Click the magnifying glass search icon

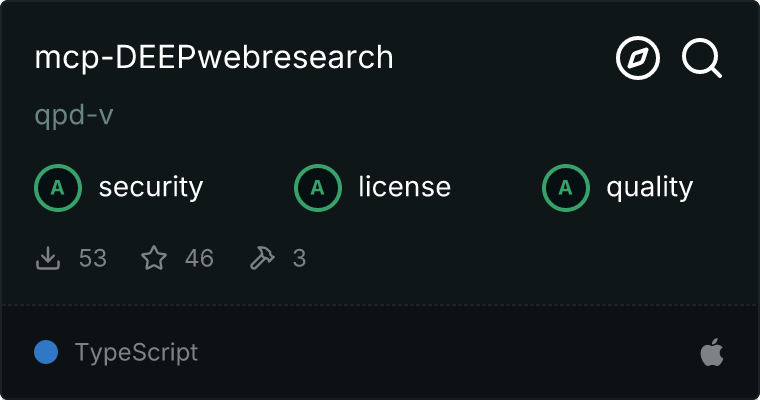pyautogui.click(x=702, y=59)
